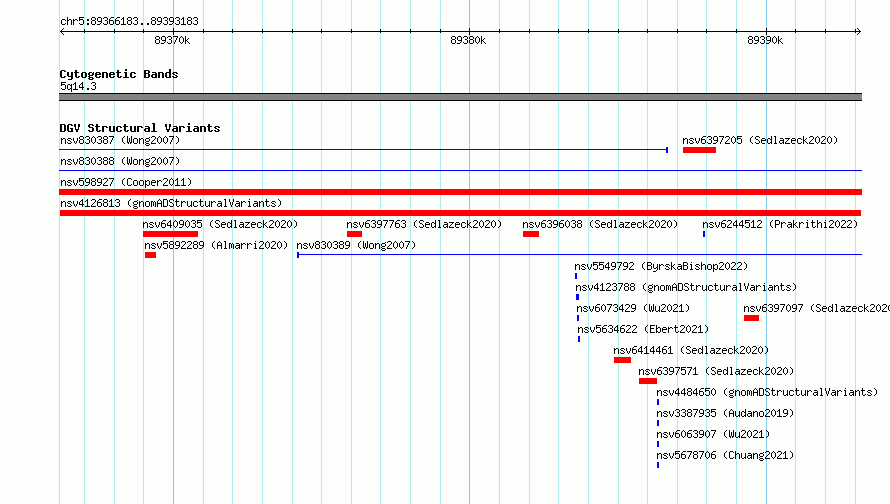Click the red bar under nsv6397097
Image resolution: width=890 pixels, height=504 pixels.
pos(752,318)
